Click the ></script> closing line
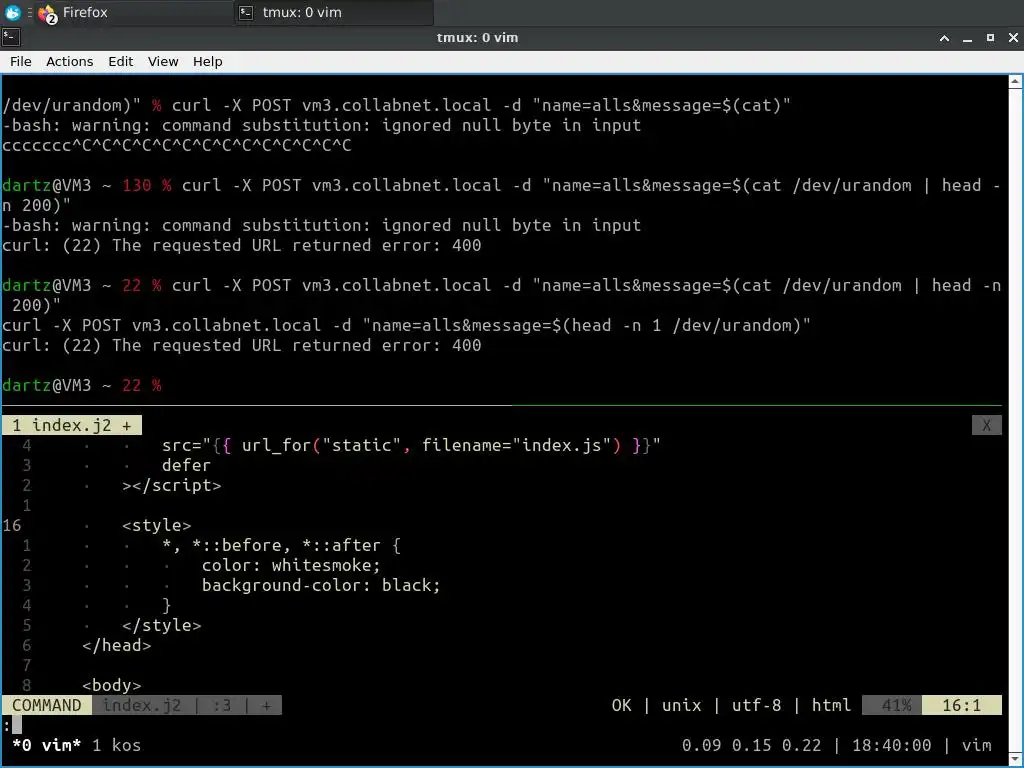 (x=172, y=486)
